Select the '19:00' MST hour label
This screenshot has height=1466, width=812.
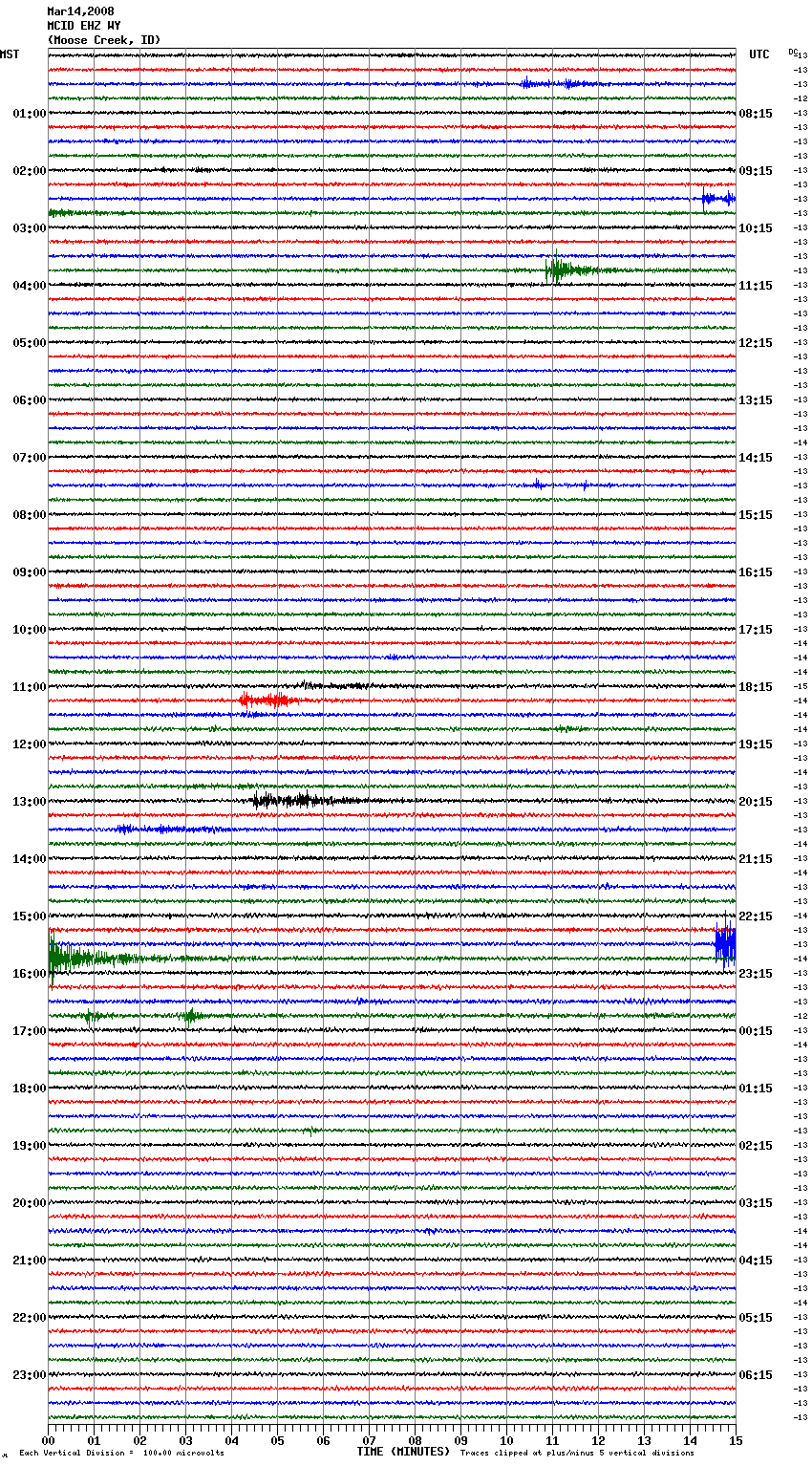pyautogui.click(x=30, y=1146)
